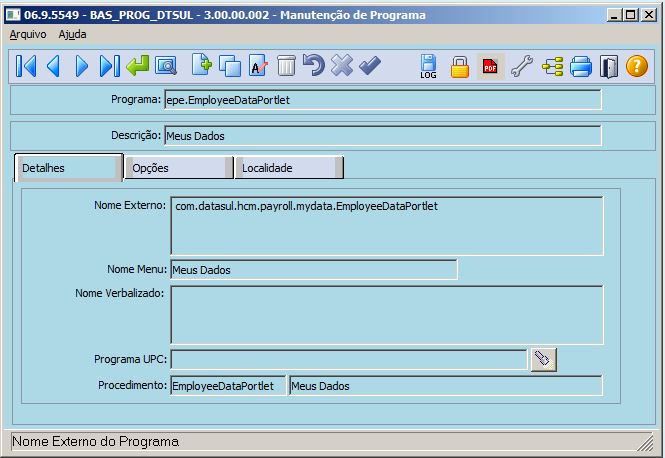665x458 pixels.
Task: Open the Ajuda menu
Action: pyautogui.click(x=72, y=34)
